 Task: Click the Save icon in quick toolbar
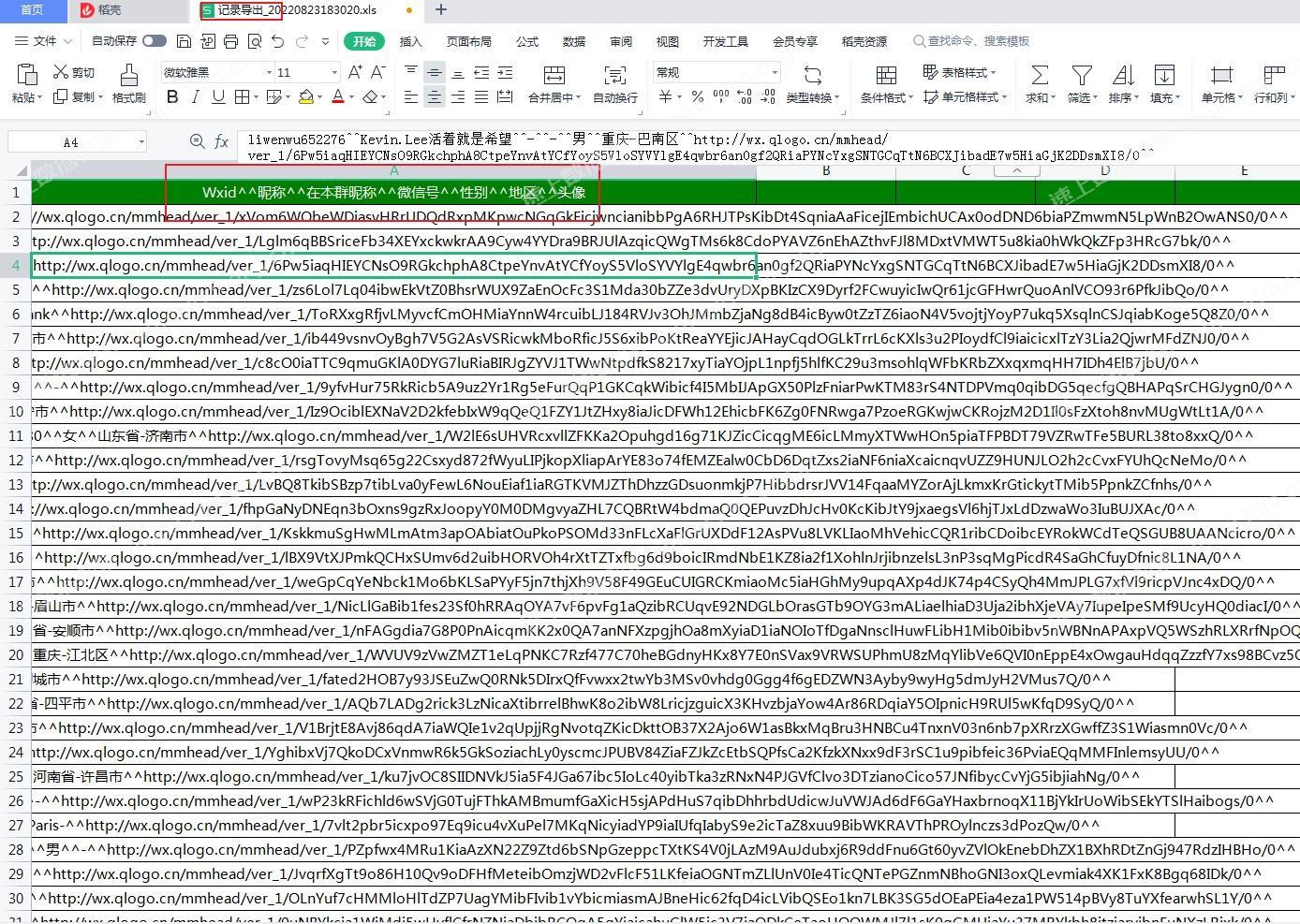point(184,41)
